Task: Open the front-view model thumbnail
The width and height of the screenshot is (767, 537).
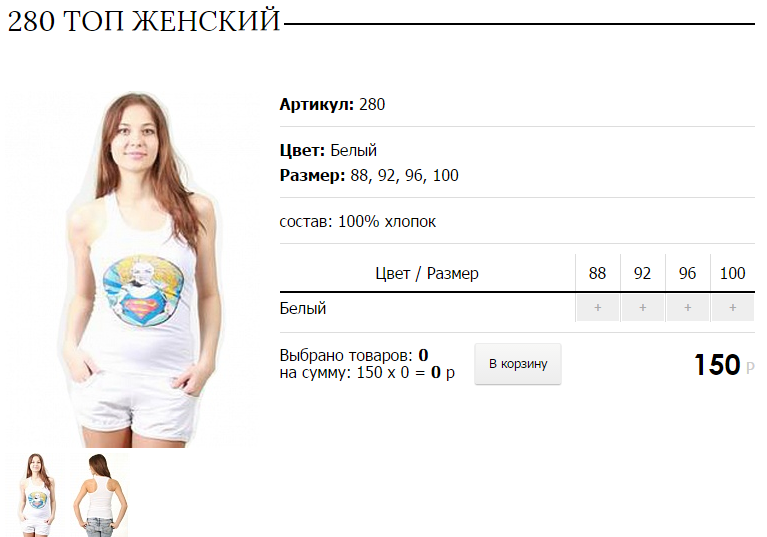Action: [37, 494]
